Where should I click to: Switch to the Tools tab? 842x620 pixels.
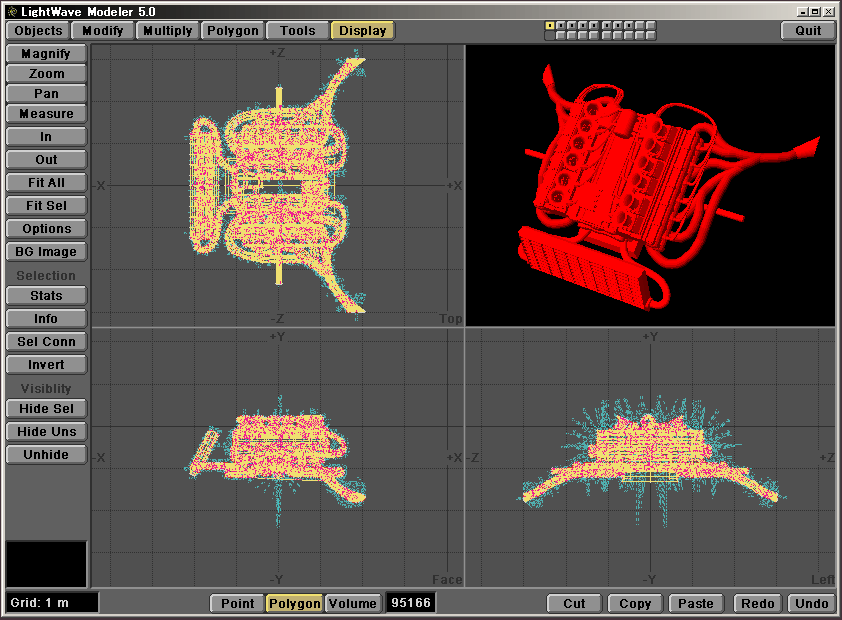(297, 30)
